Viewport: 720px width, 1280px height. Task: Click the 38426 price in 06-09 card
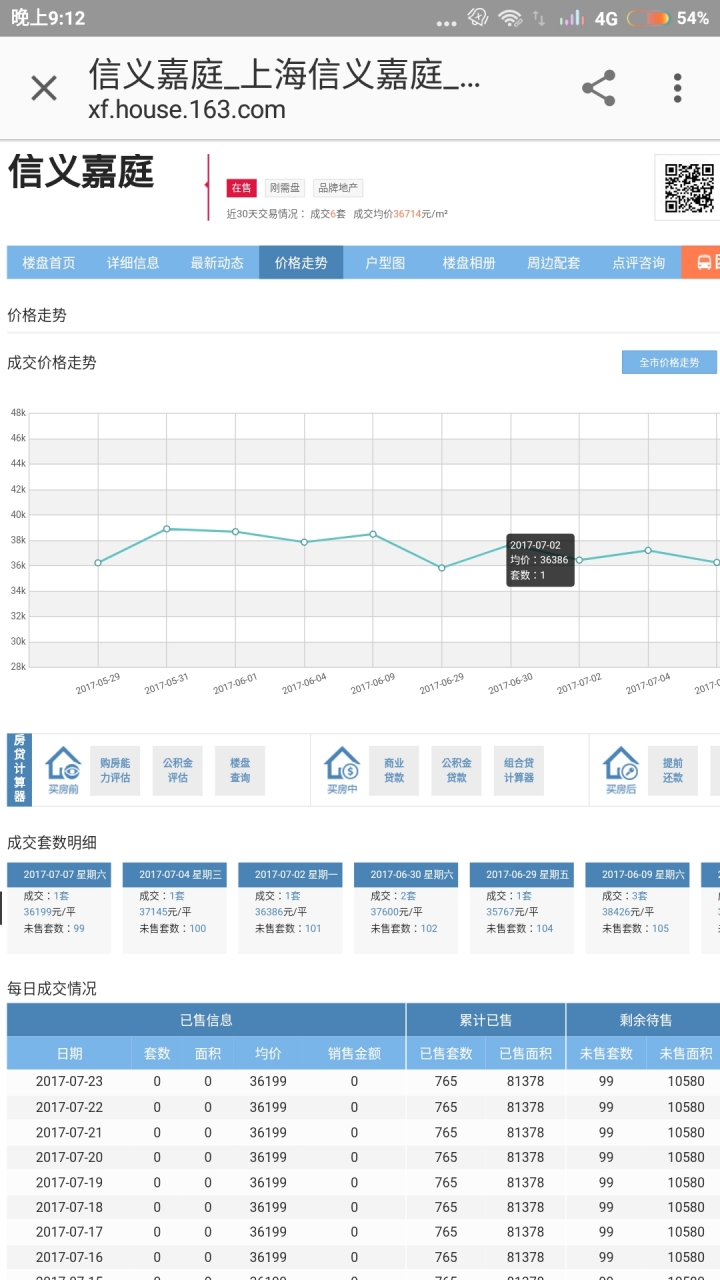pos(616,912)
